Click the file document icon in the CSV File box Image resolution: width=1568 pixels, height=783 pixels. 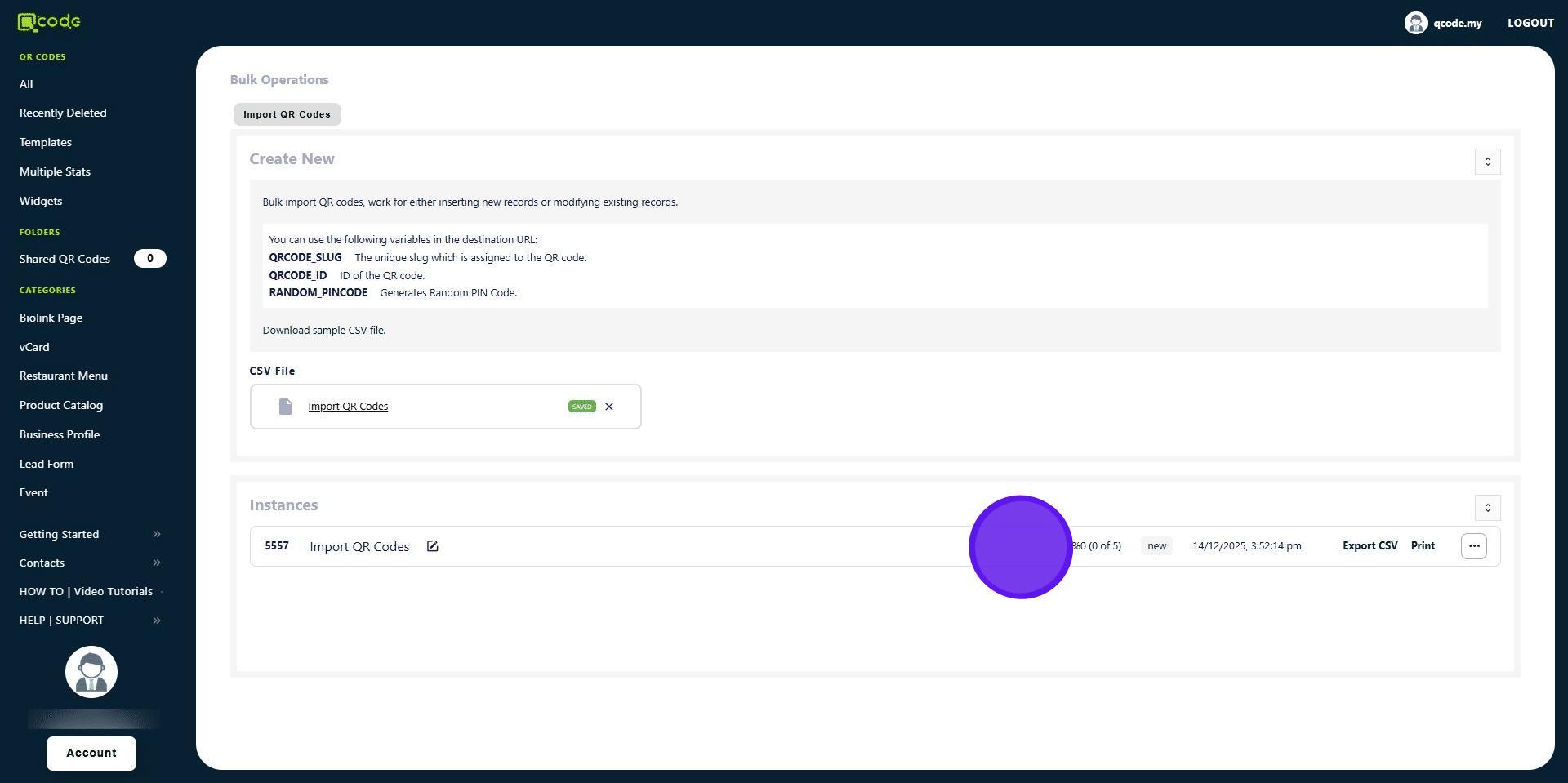[285, 407]
